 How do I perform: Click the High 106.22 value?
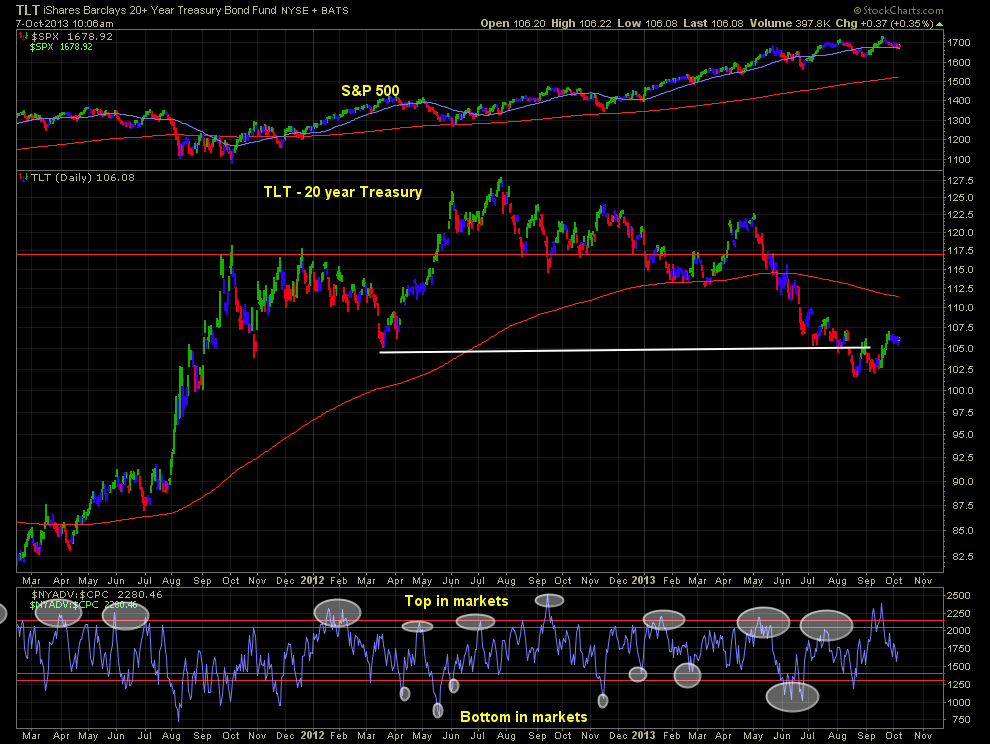tap(581, 23)
